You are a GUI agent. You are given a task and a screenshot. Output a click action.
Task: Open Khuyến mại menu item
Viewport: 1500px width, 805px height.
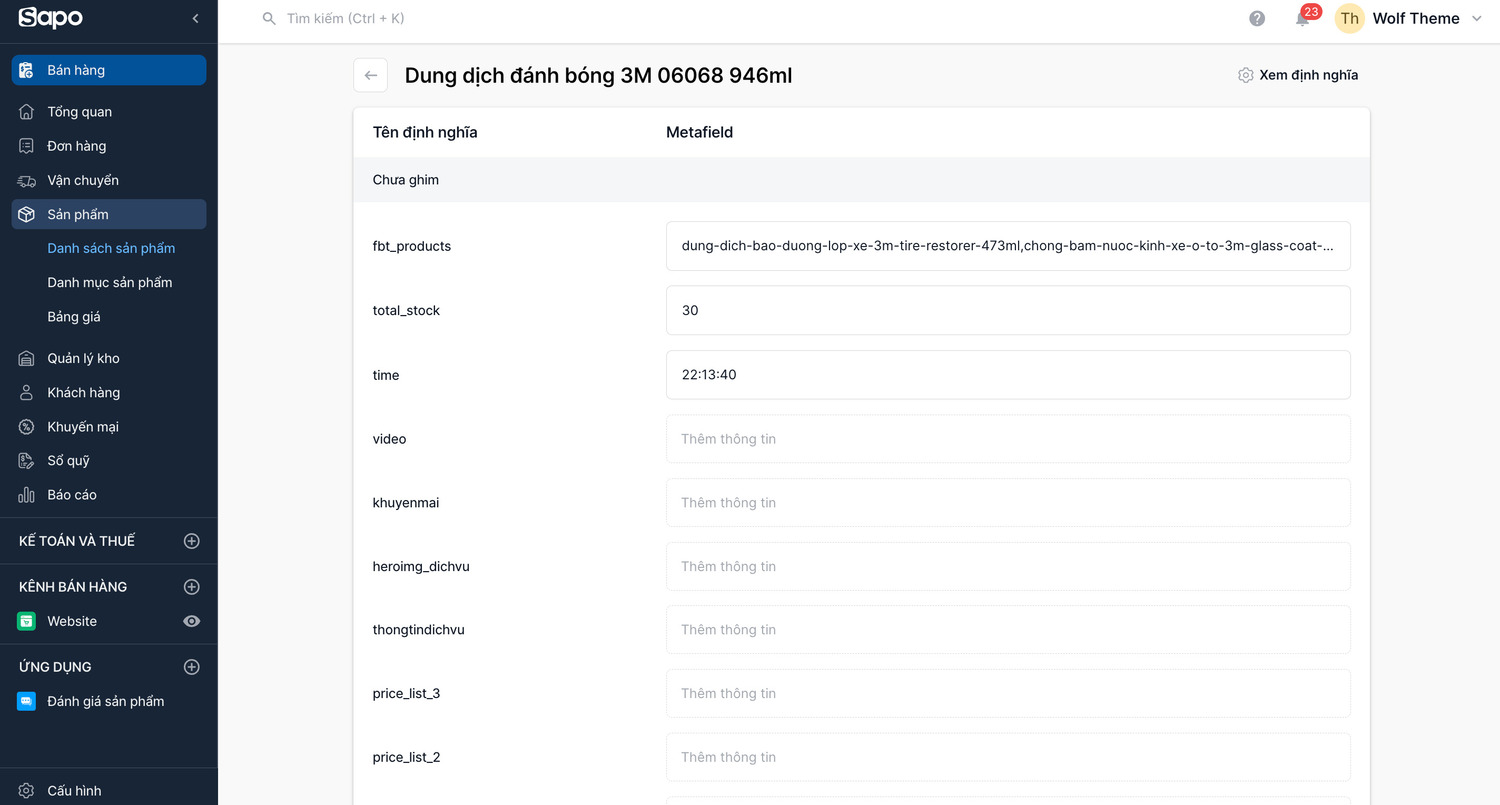(x=109, y=426)
